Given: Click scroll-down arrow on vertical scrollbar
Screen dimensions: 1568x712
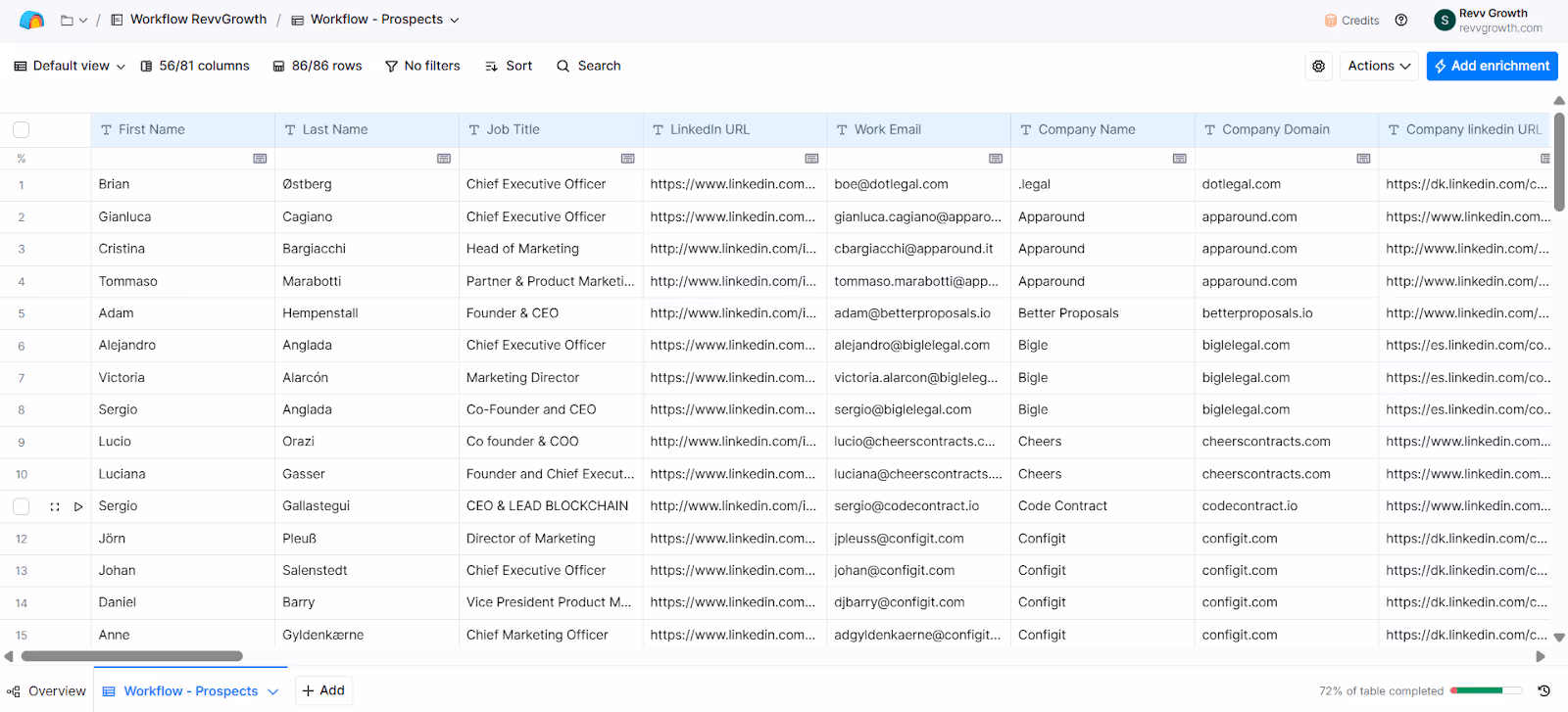Looking at the screenshot, I should point(1559,638).
